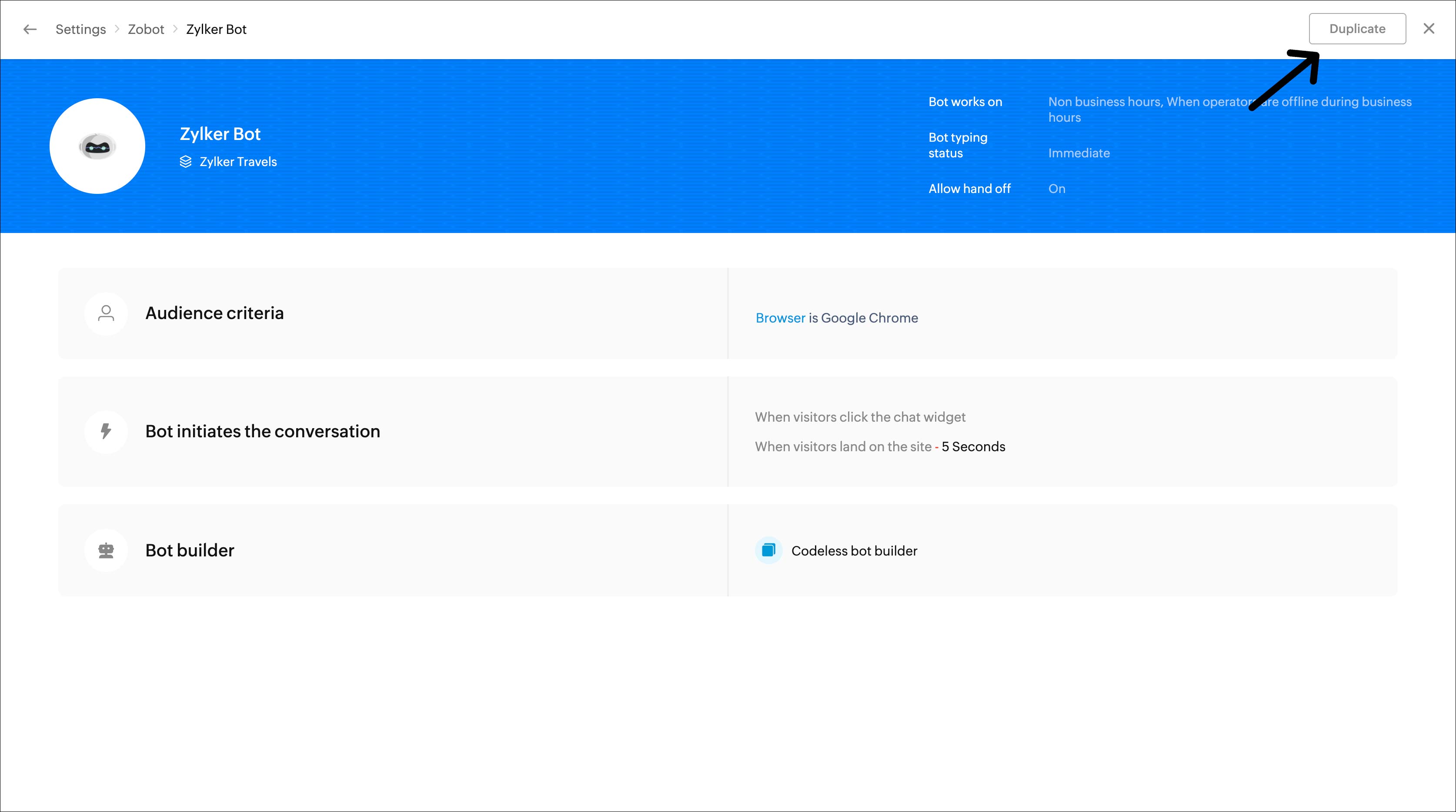Click the Zylker Bot title heading
Viewport: 1456px width, 812px height.
click(x=220, y=134)
